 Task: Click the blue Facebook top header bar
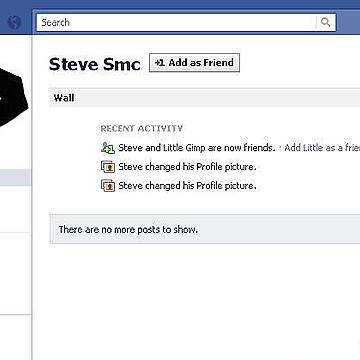point(180,4)
